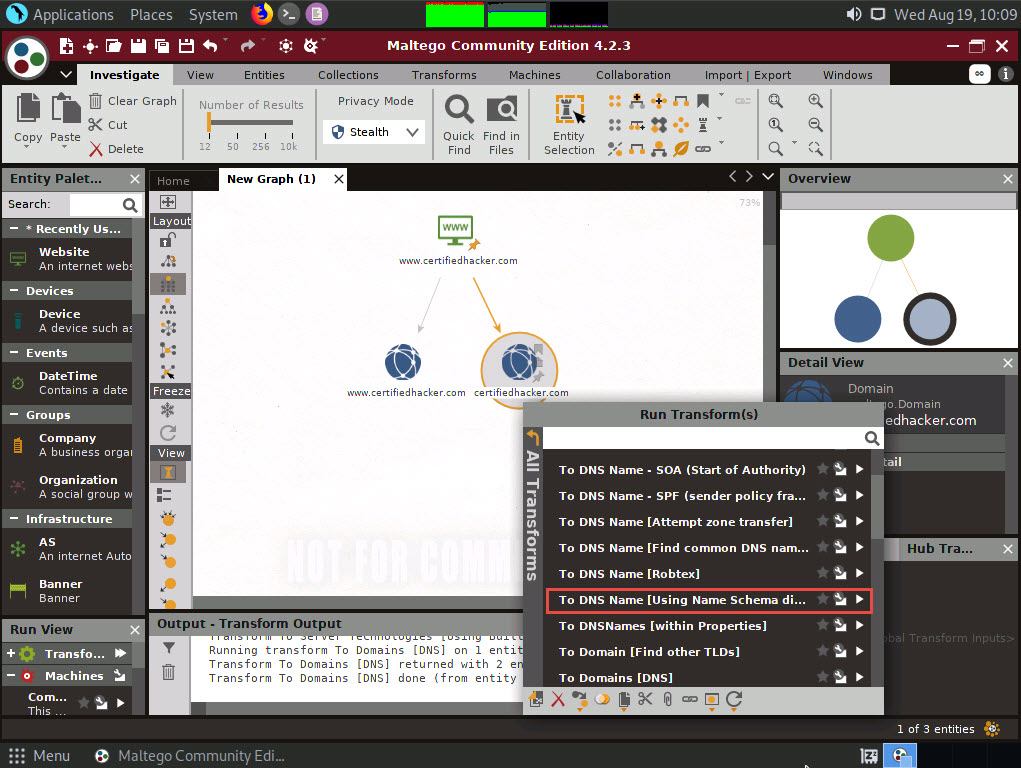
Task: Open the Transforms ribbon tab
Action: tap(444, 75)
